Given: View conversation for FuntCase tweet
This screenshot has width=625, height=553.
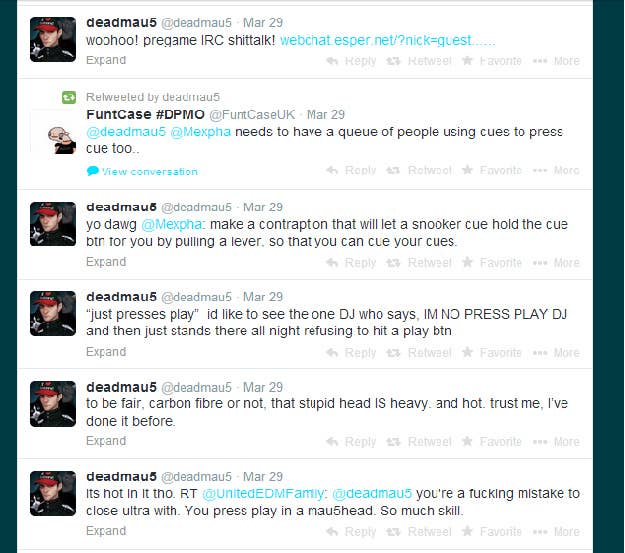Looking at the screenshot, I should click(x=142, y=171).
